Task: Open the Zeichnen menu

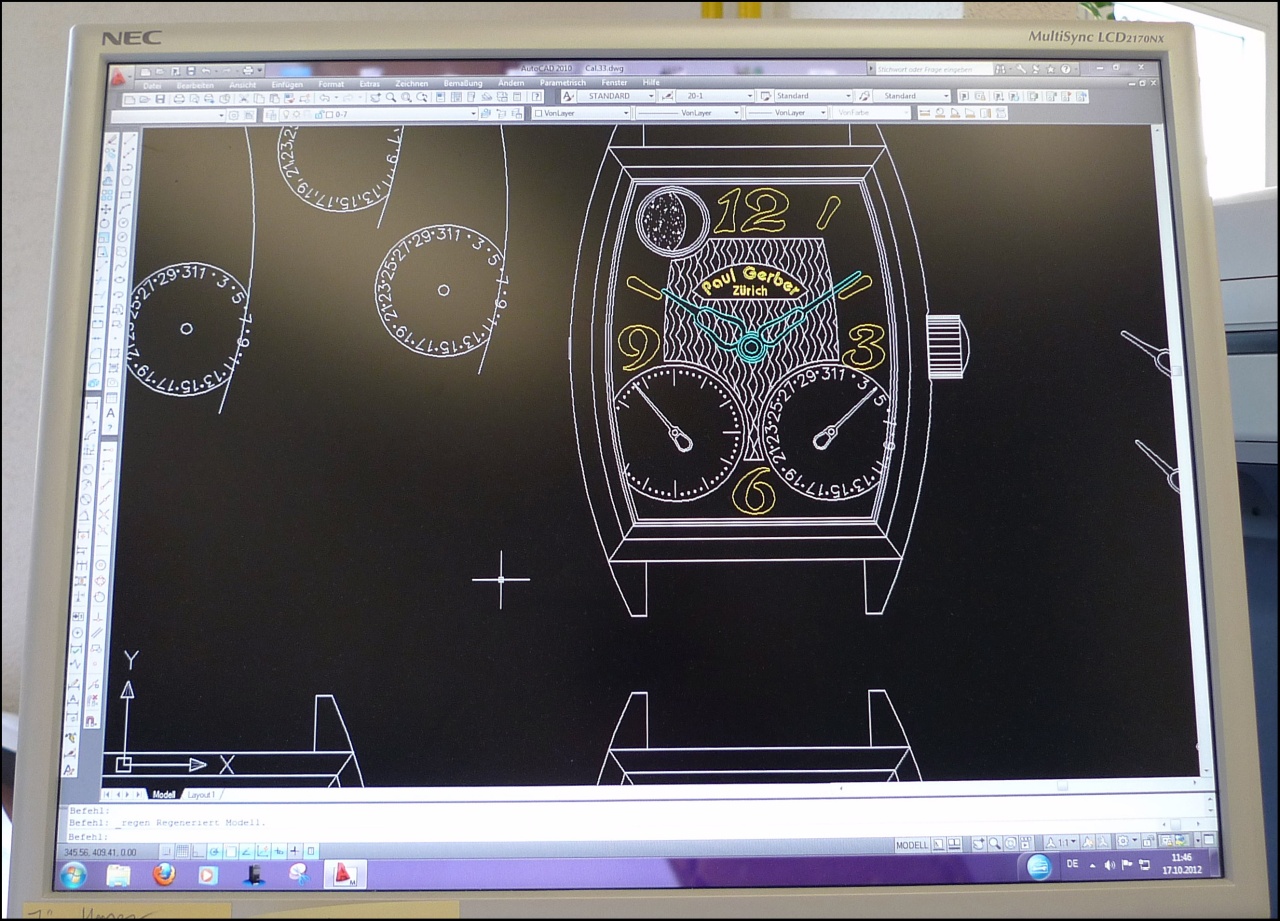Action: (411, 83)
